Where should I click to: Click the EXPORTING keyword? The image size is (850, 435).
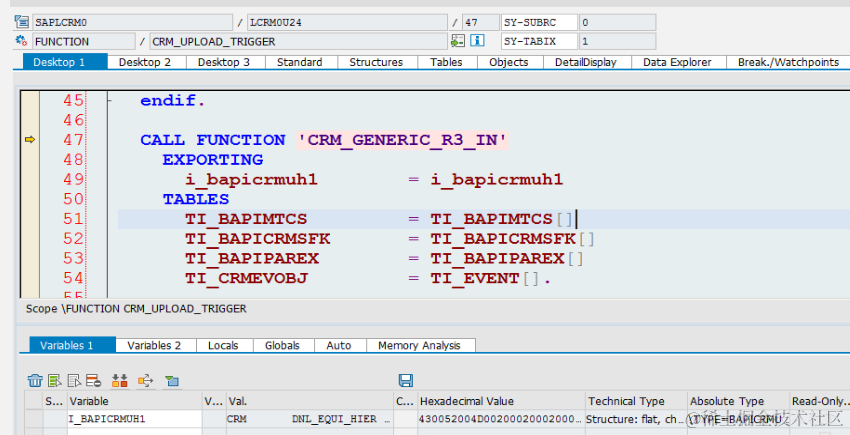(x=212, y=159)
